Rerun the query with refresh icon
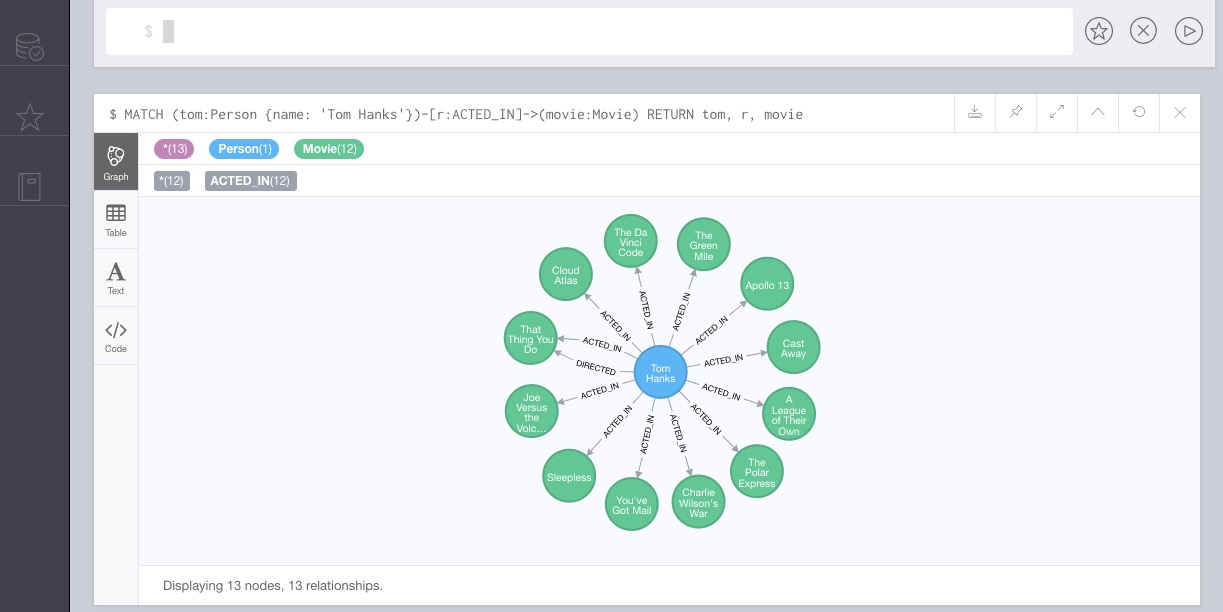1223x612 pixels. coord(1139,113)
